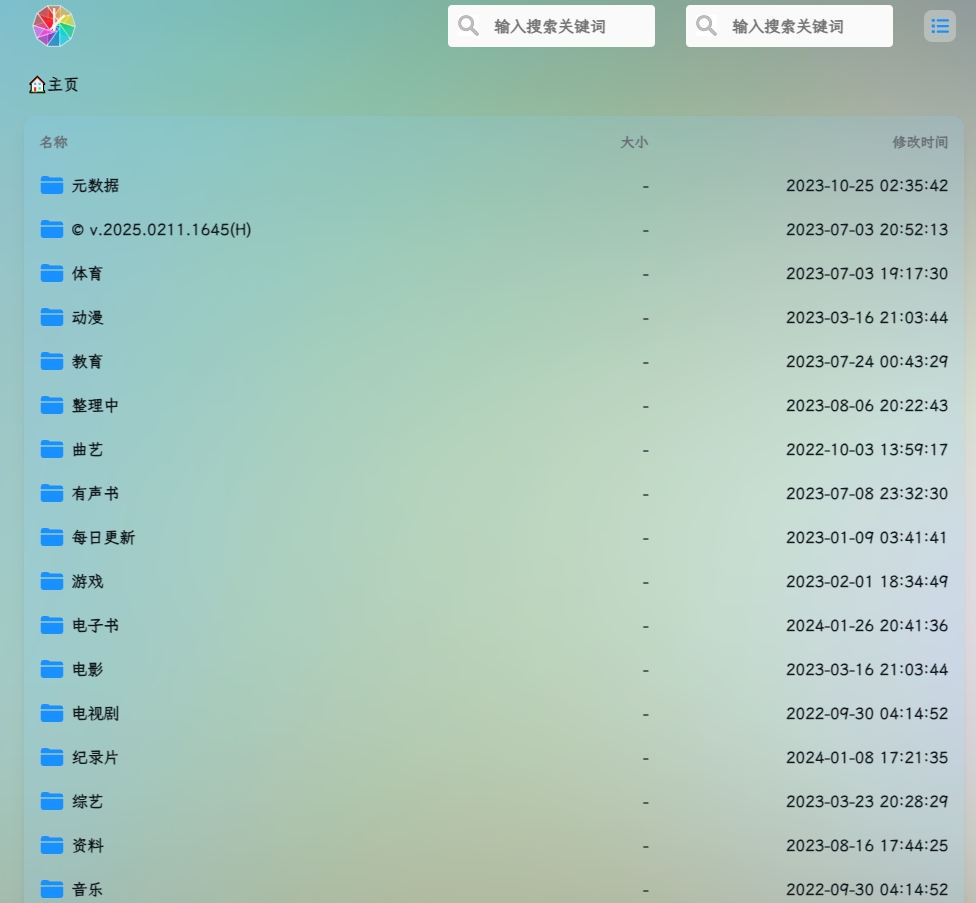Open the 元数据 folder name
The image size is (976, 903).
[95, 185]
